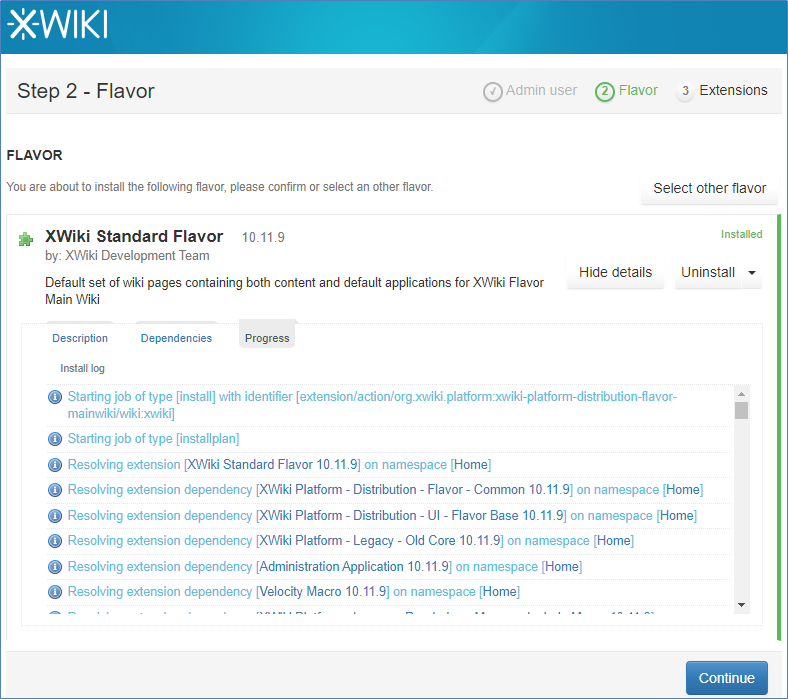Screen dimensions: 788x699
Task: Click the Flavor step number 2 icon
Action: (x=605, y=92)
